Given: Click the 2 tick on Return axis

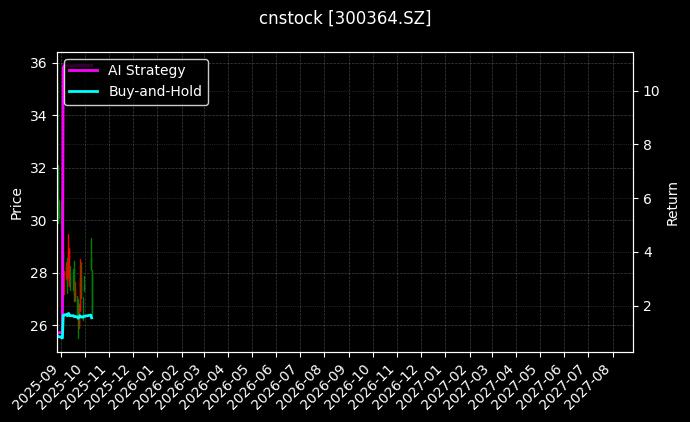Looking at the screenshot, I should (647, 306).
